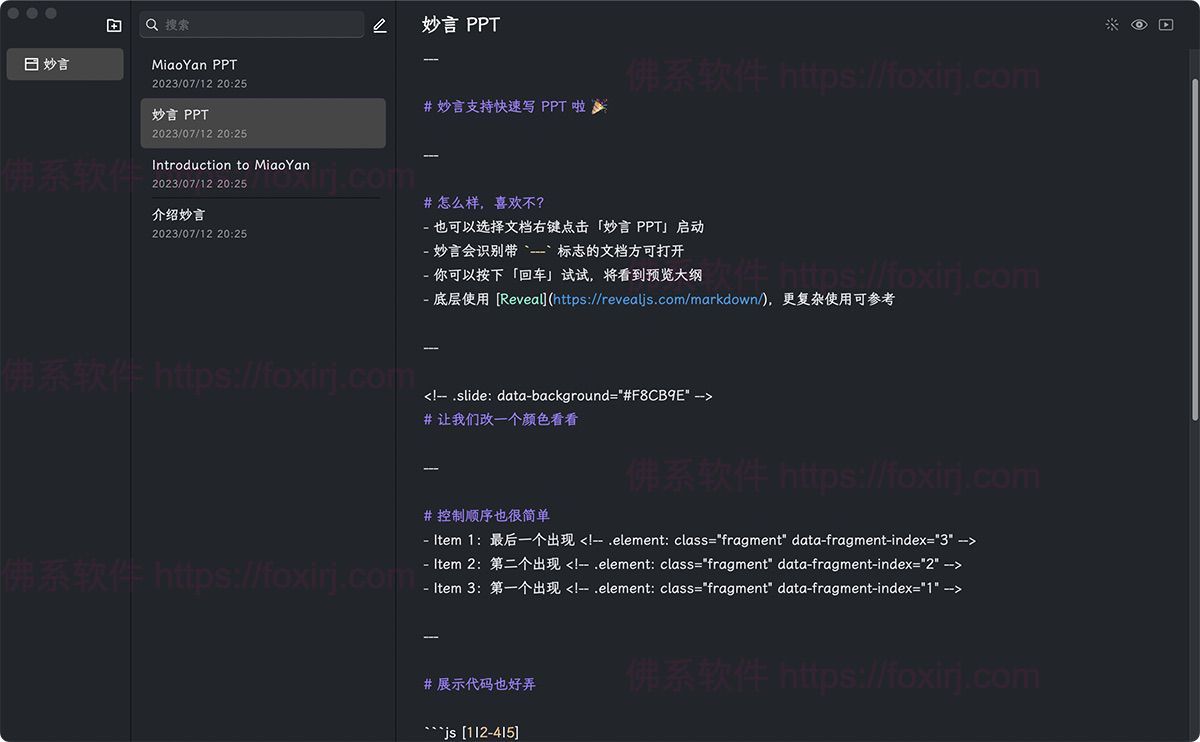Click the folder icon beside 妙言 in sidebar
Screen dimensions: 1200x742
[30, 64]
